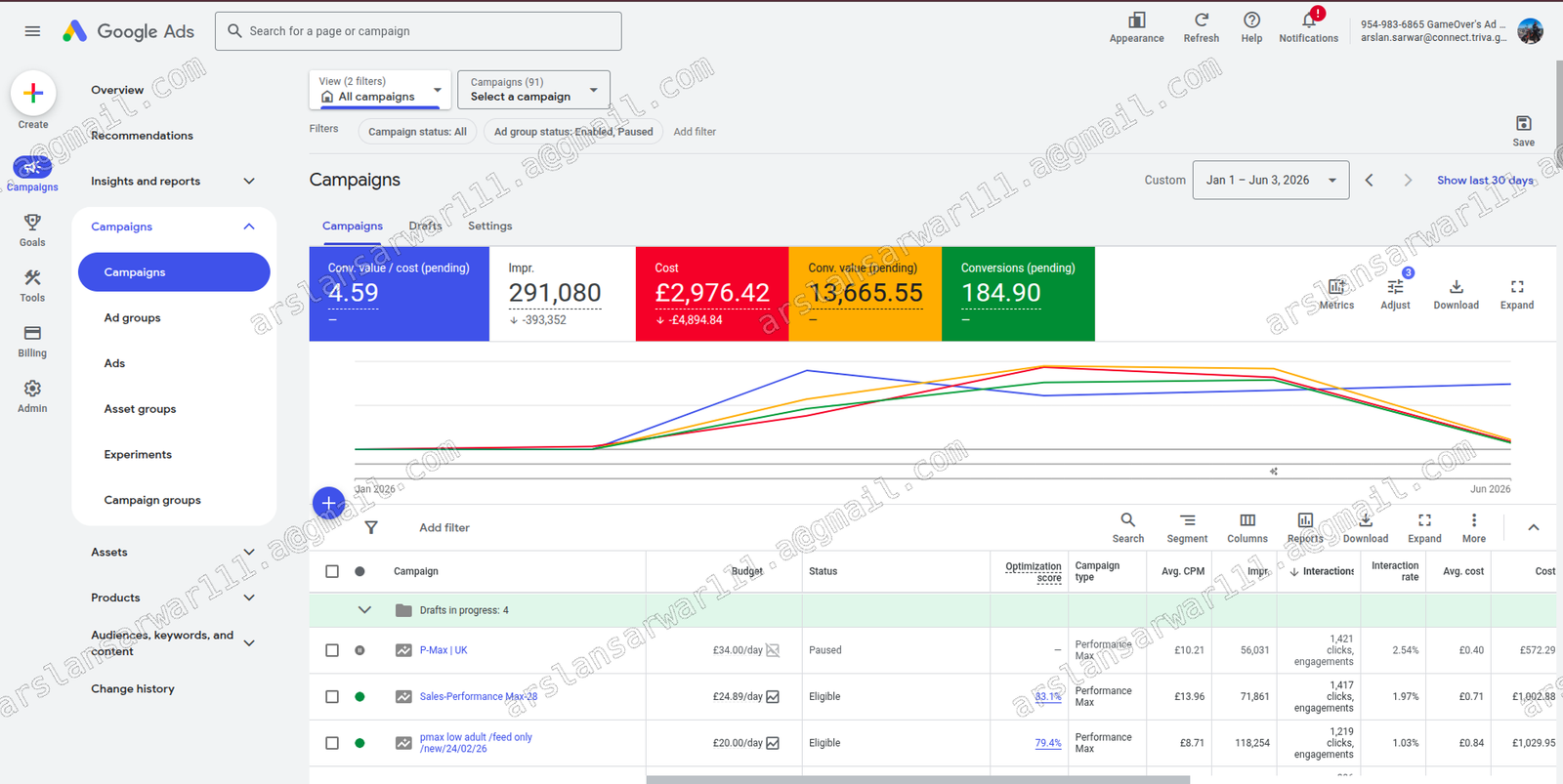Open Campaigns in the left rail
Screen dimensions: 1563x784
[32, 174]
